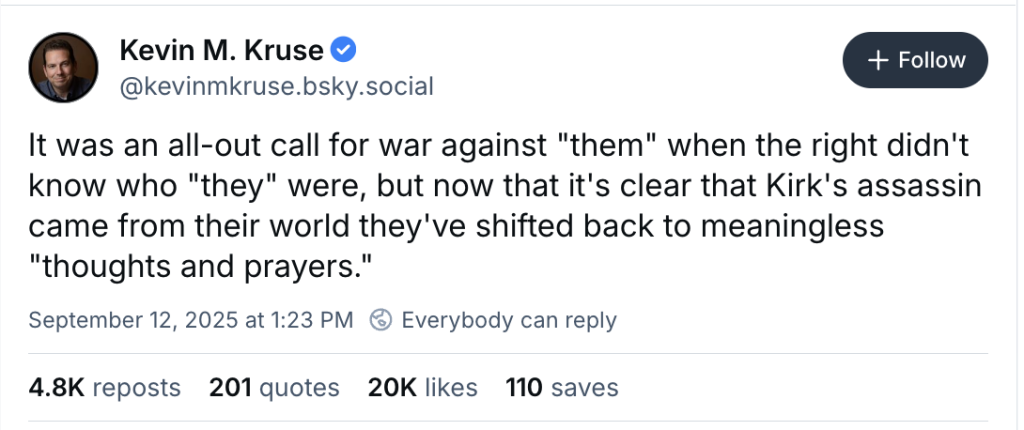The height and width of the screenshot is (430, 1024).
Task: Click the globe icon beside reply setting
Action: [380, 321]
